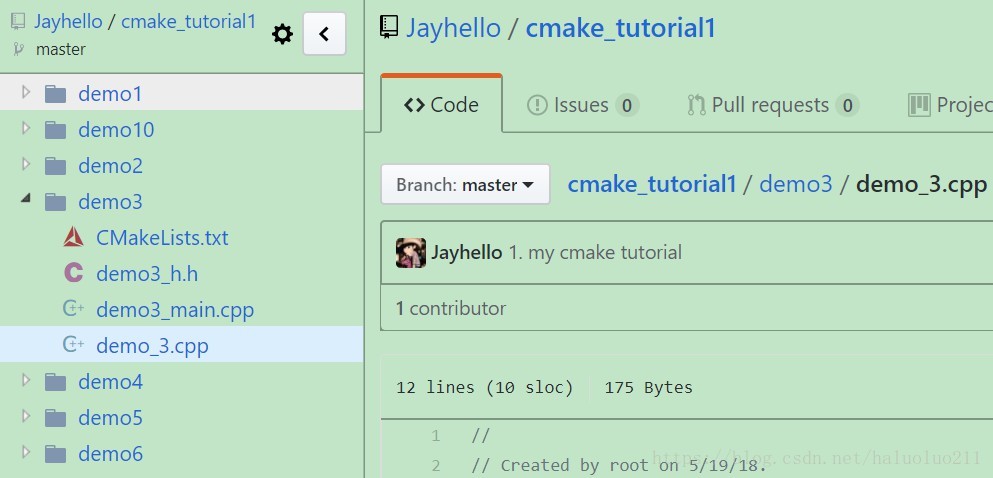Viewport: 993px width, 478px height.
Task: Click the Issues count badge 0
Action: point(626,106)
